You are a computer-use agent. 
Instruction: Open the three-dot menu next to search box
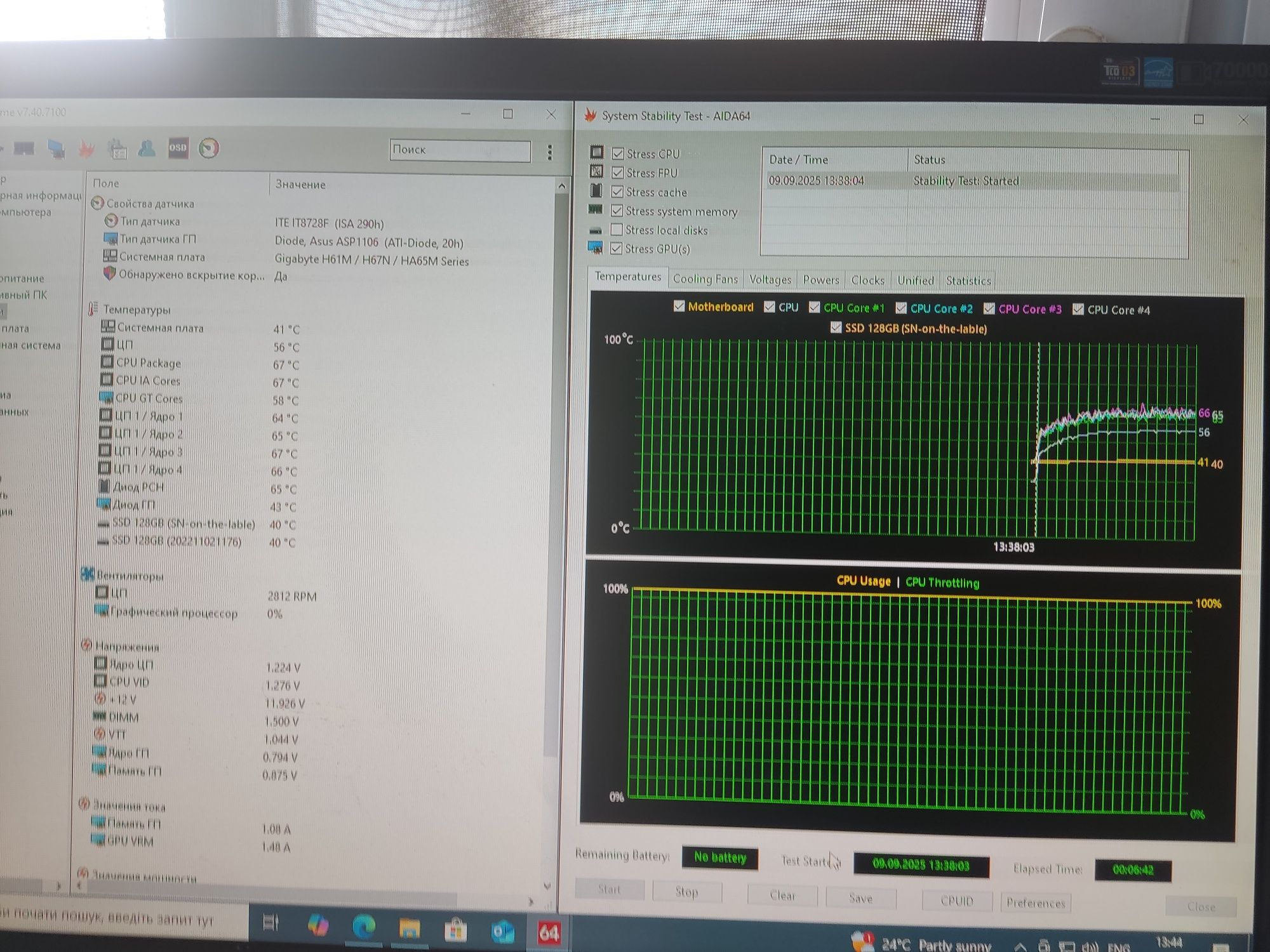tap(550, 152)
